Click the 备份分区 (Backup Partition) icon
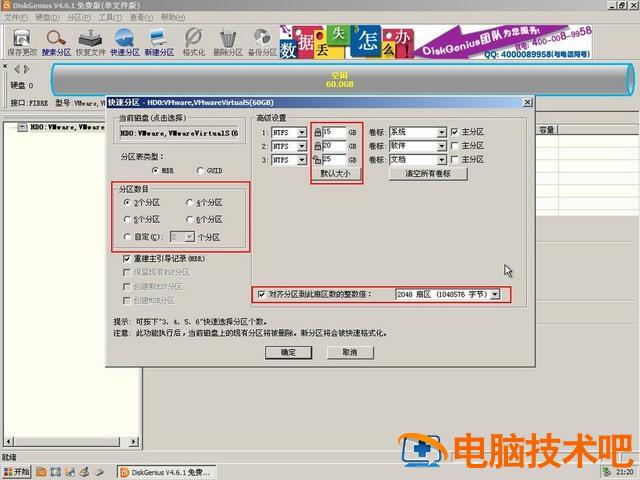 pyautogui.click(x=263, y=40)
